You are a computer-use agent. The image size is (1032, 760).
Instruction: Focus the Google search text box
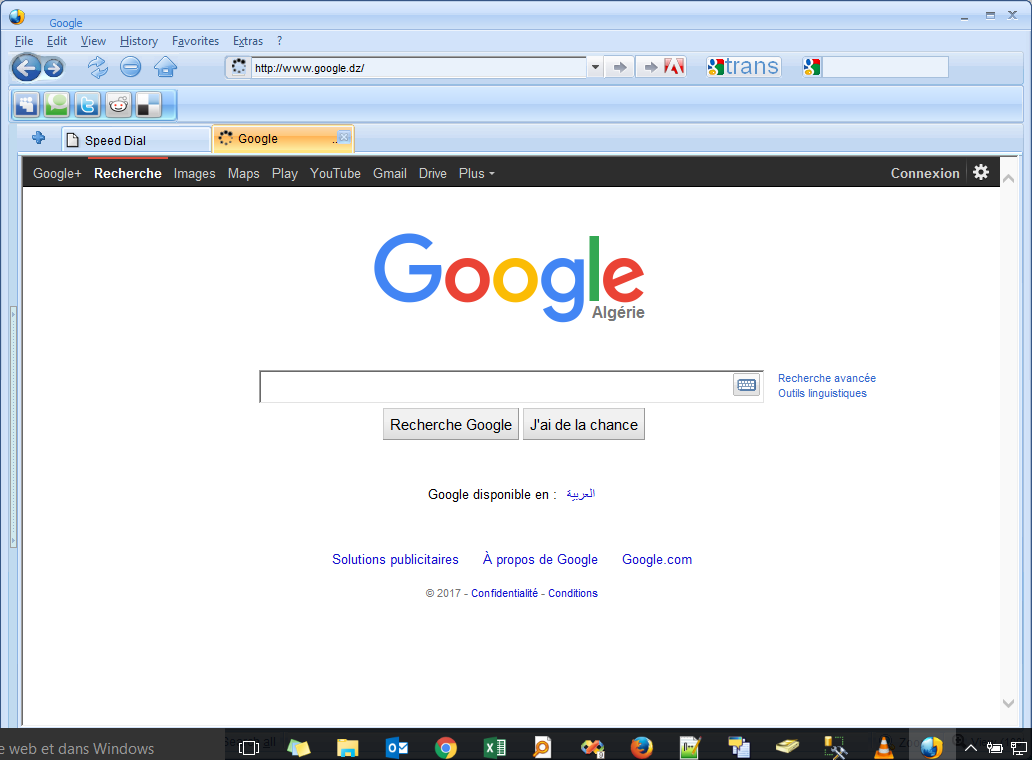coord(496,386)
